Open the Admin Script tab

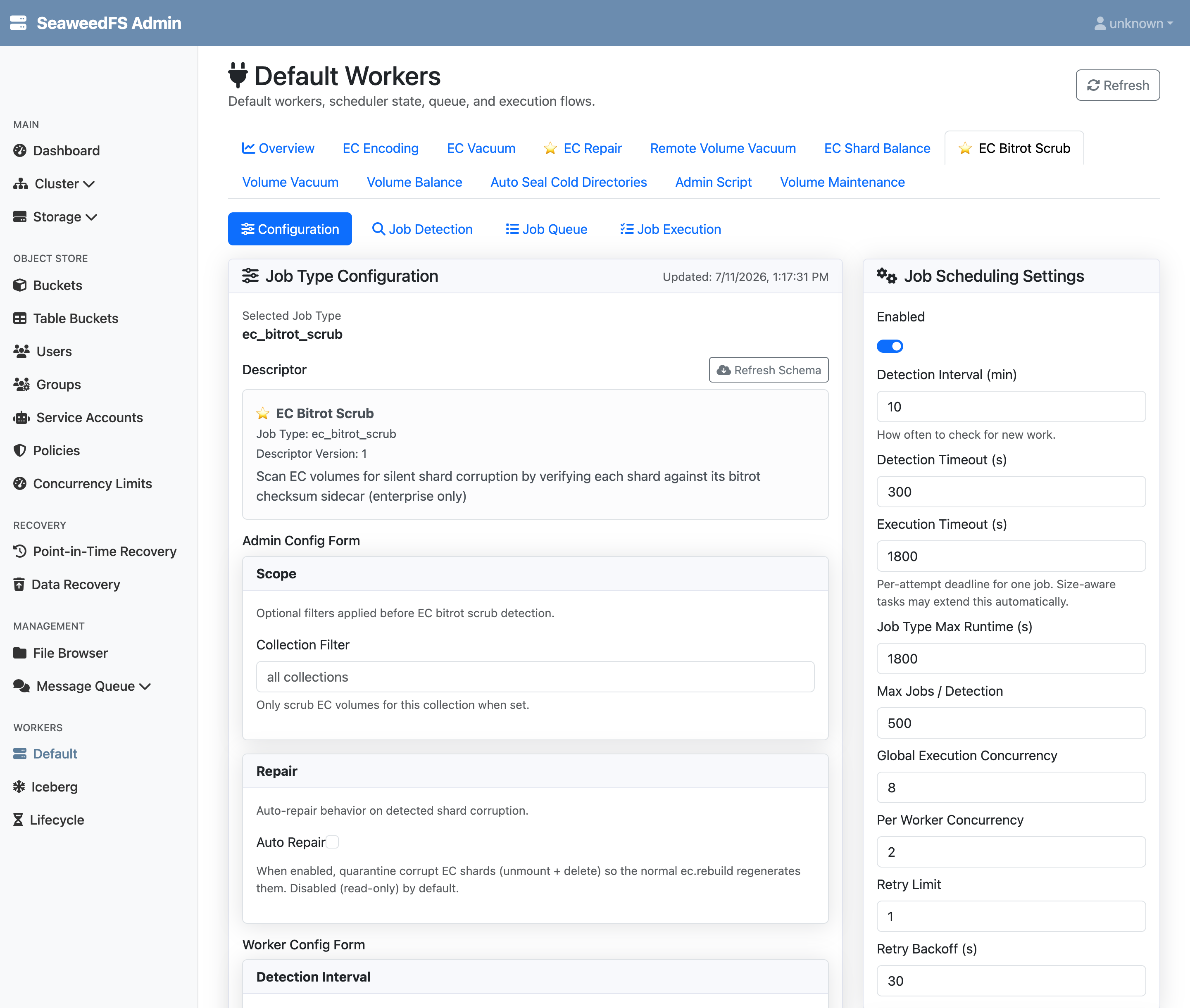pyautogui.click(x=713, y=182)
